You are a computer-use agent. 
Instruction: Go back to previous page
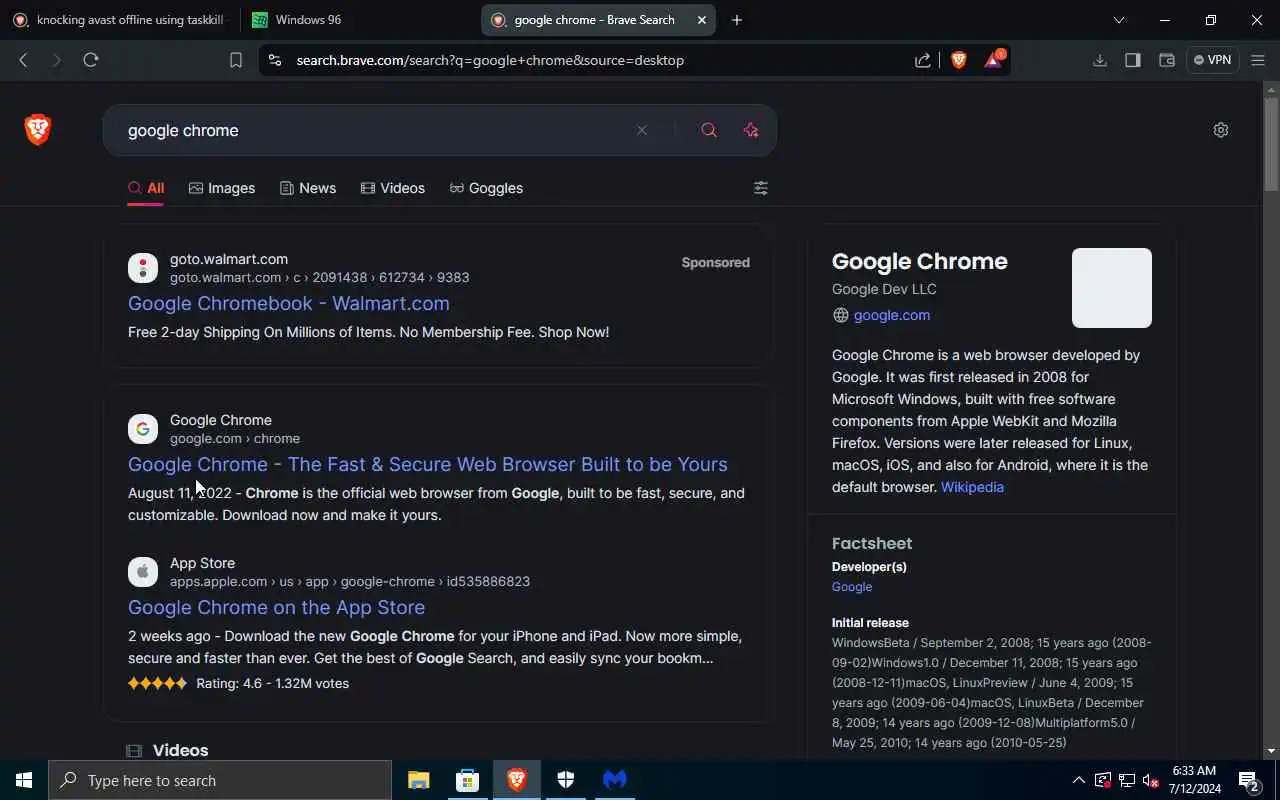pyautogui.click(x=23, y=60)
